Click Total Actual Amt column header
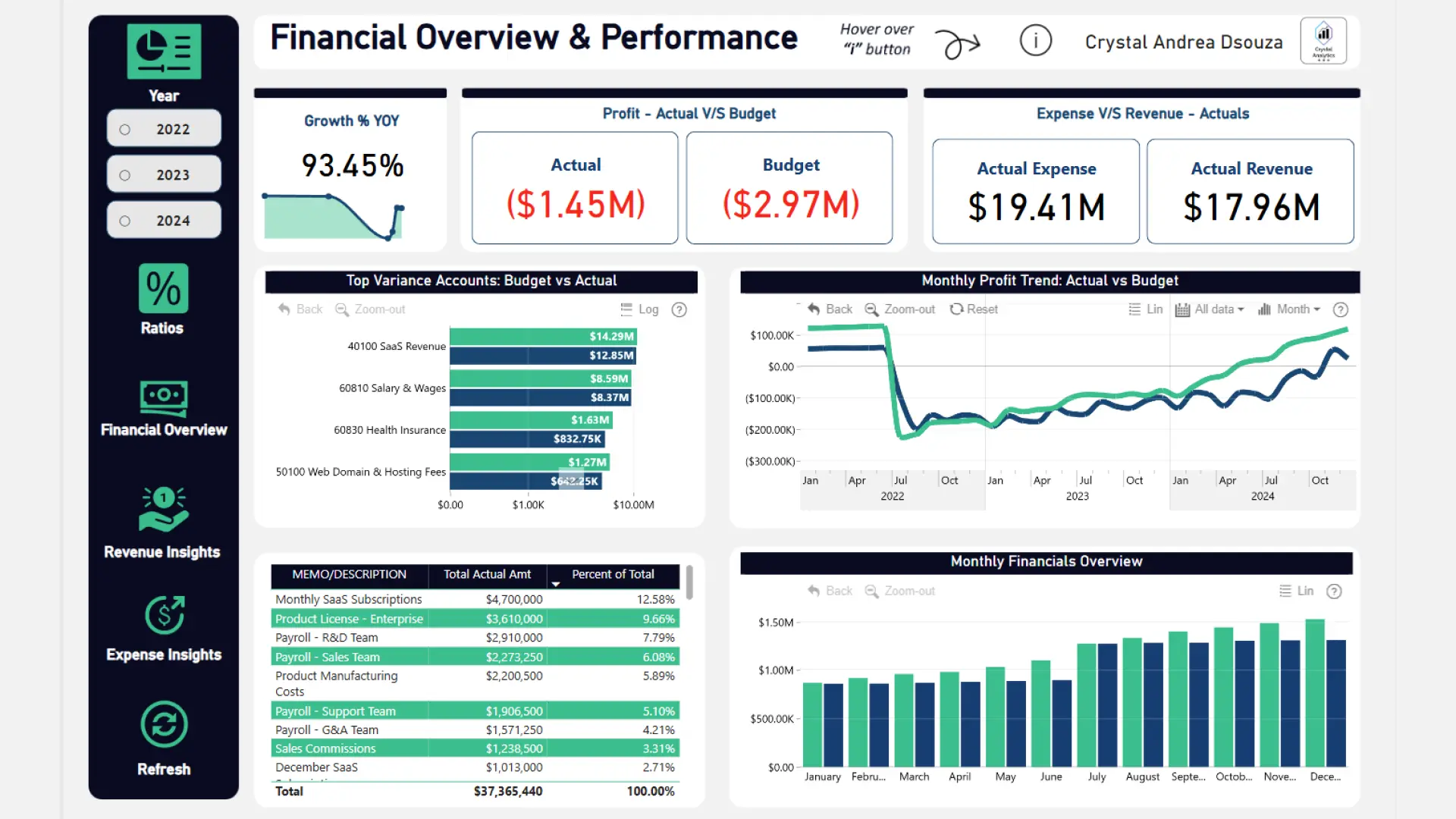The width and height of the screenshot is (1456, 819). 487,575
